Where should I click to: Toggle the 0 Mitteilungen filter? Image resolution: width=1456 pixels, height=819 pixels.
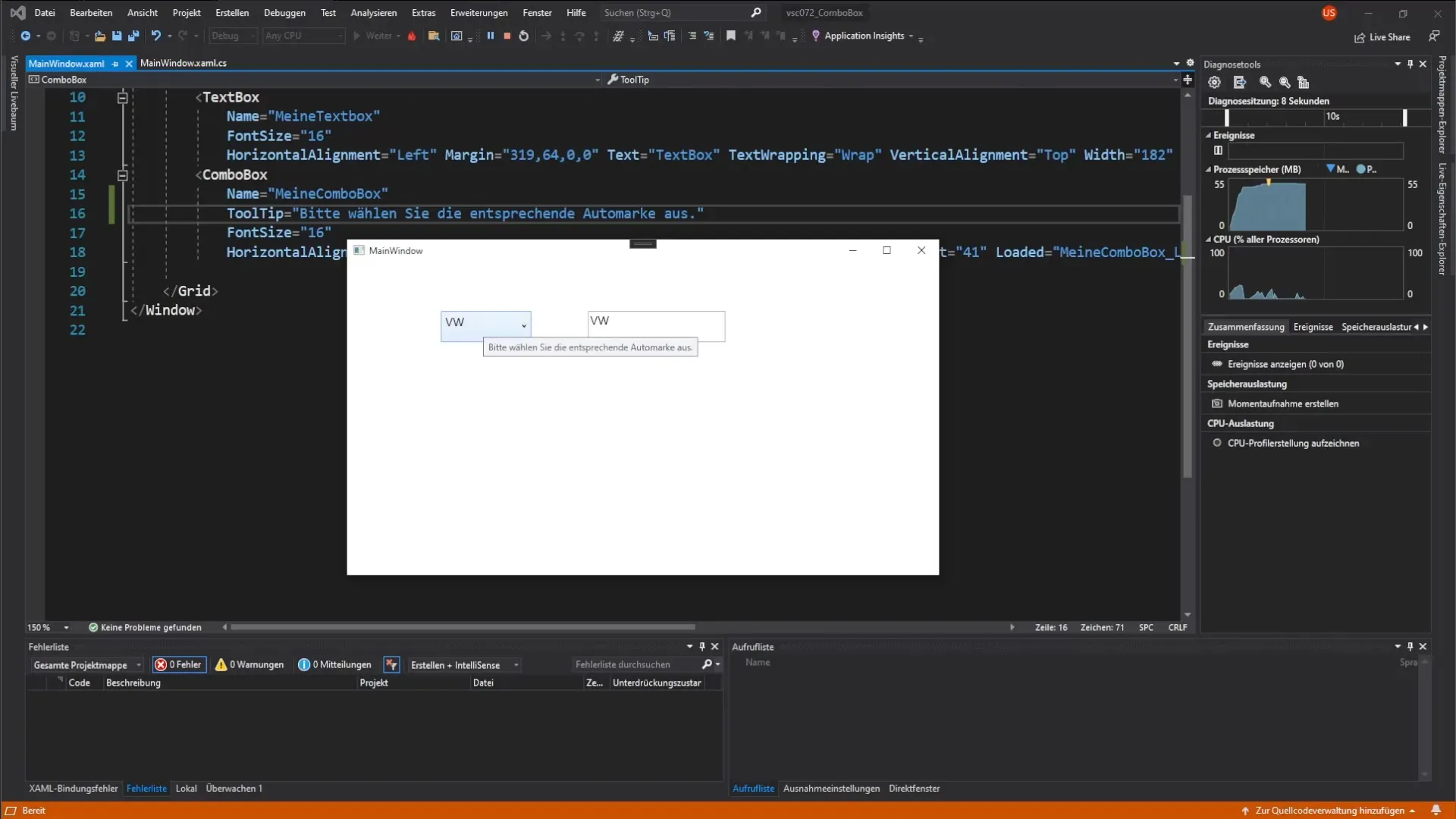334,665
